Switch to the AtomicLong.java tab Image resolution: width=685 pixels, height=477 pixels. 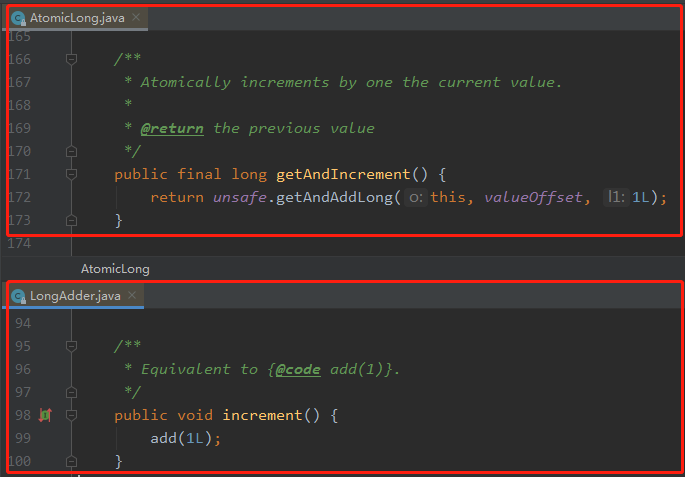coord(77,18)
